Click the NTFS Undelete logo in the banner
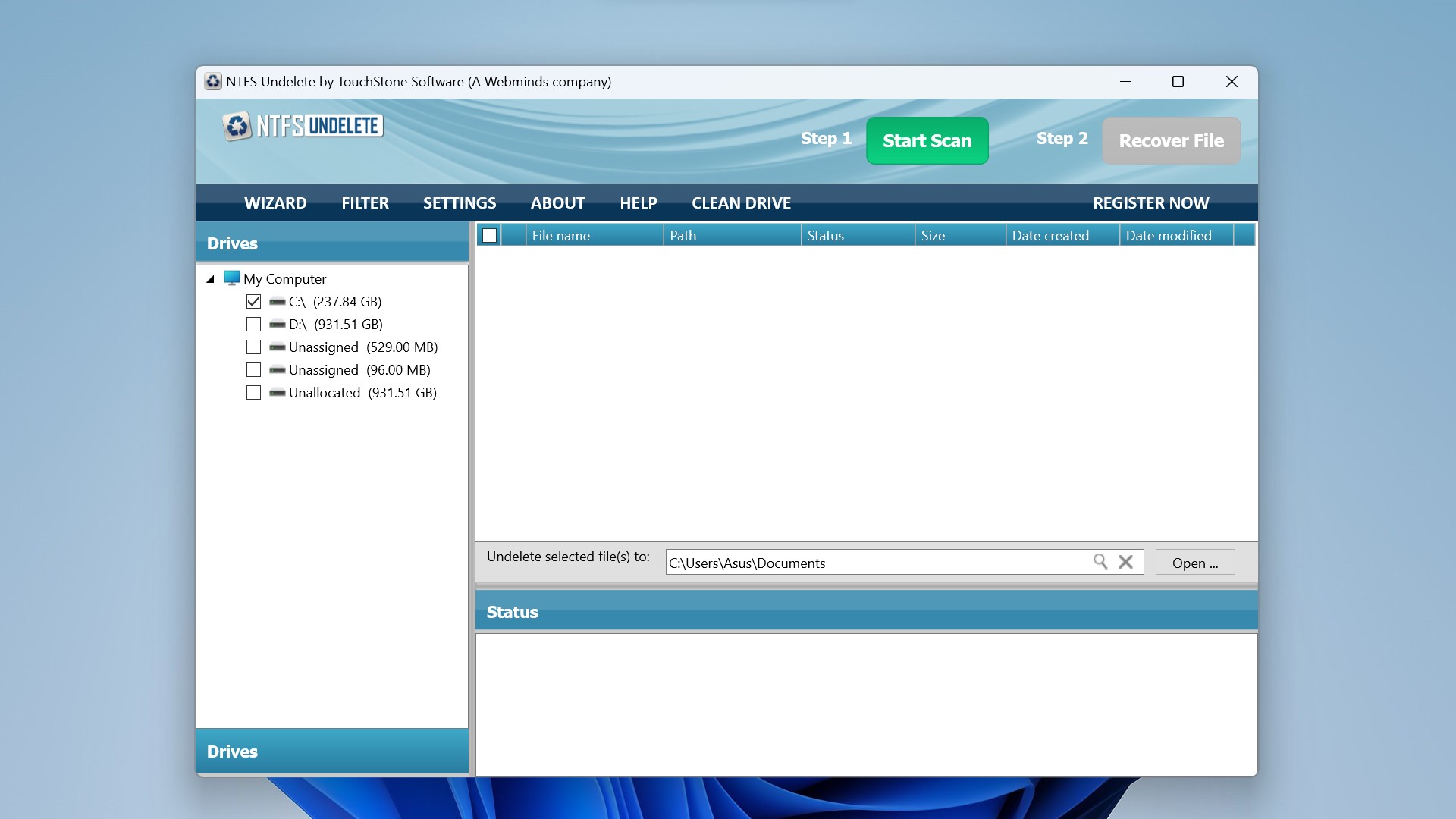Viewport: 1456px width, 819px height. 303,126
